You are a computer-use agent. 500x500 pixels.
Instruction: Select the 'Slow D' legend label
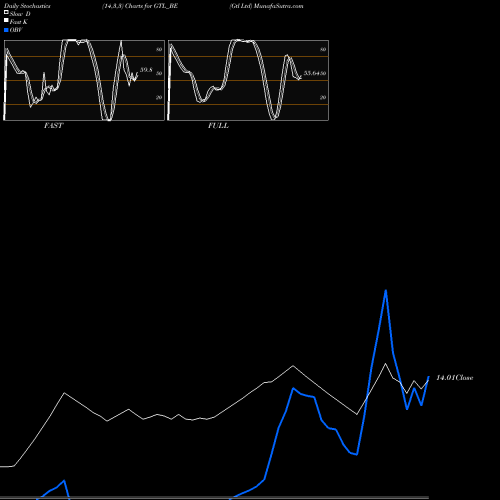click(20, 14)
